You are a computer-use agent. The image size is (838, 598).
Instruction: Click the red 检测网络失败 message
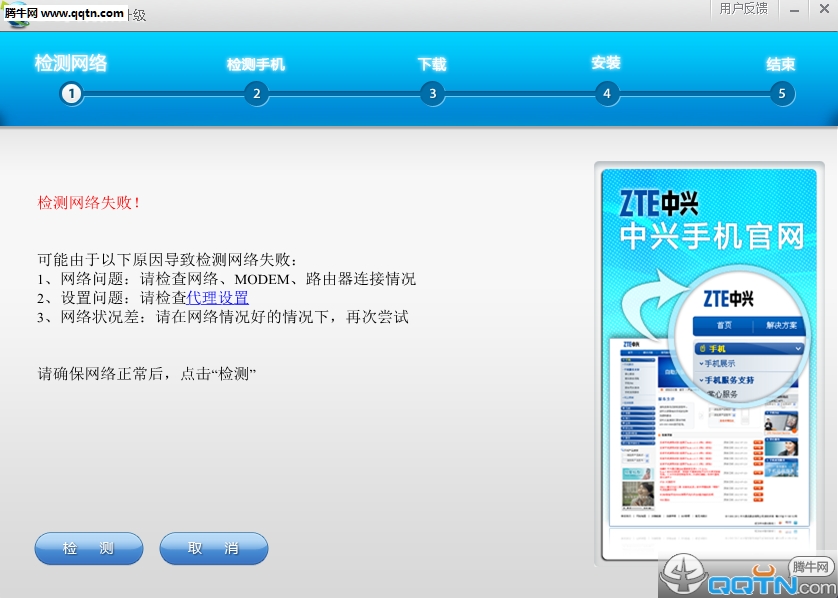(89, 203)
